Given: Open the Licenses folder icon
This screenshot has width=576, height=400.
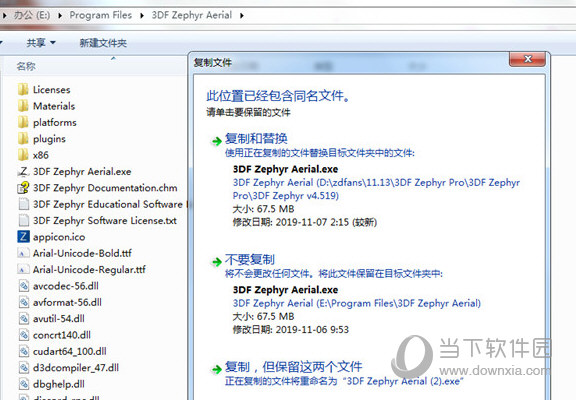Looking at the screenshot, I should coord(23,90).
